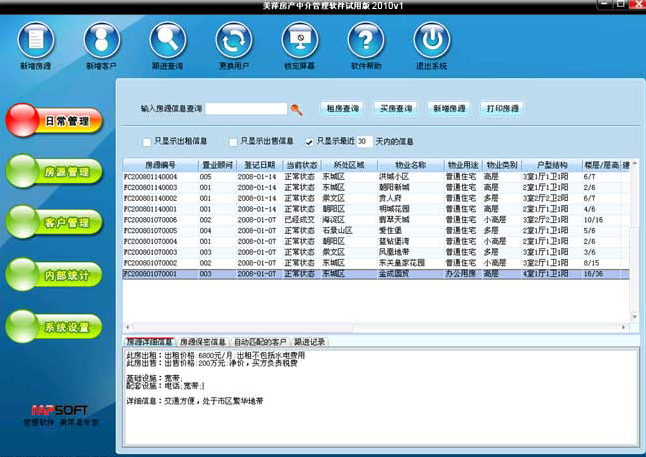The image size is (646, 457).
Task: Enable the 只显示出售信息 checkbox
Action: [x=233, y=142]
